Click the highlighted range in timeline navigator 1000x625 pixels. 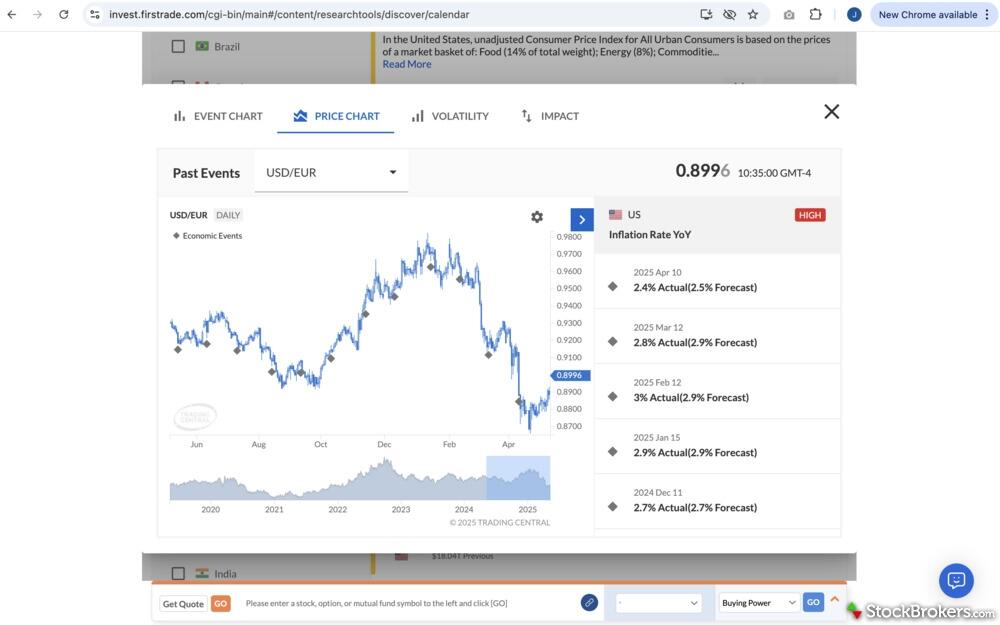(x=518, y=478)
